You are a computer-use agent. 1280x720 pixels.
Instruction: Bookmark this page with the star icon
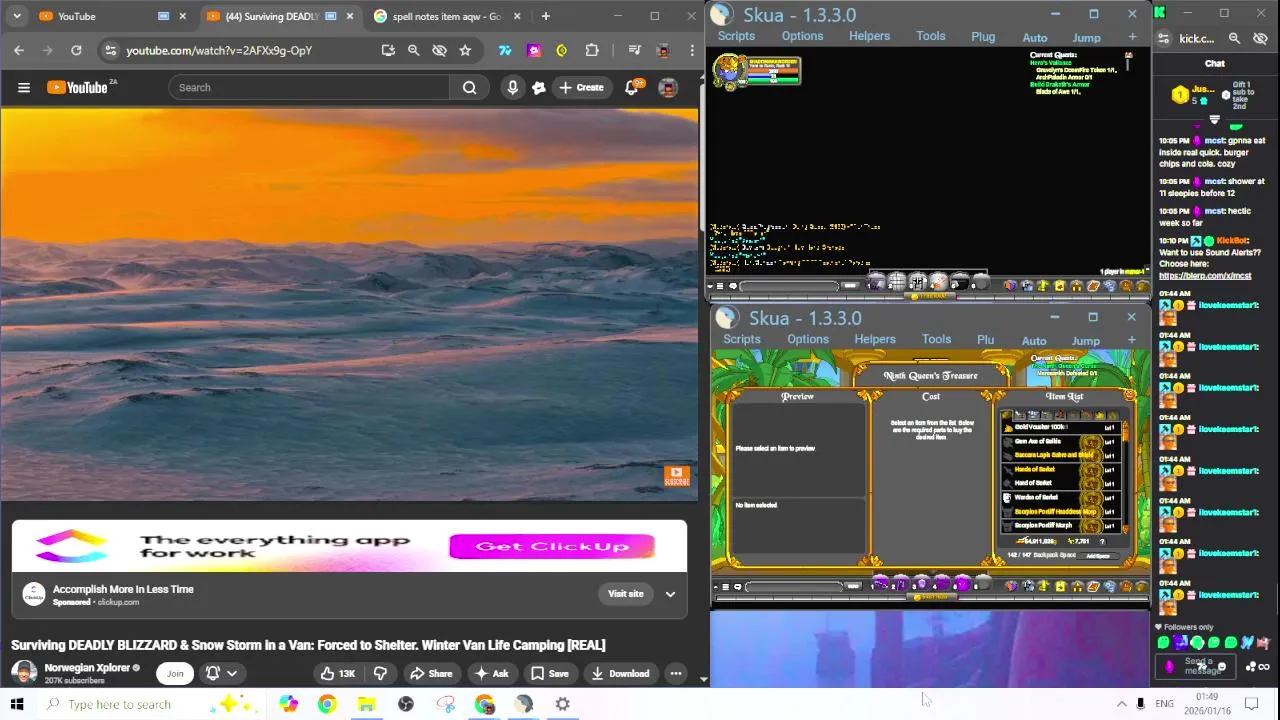coord(465,50)
